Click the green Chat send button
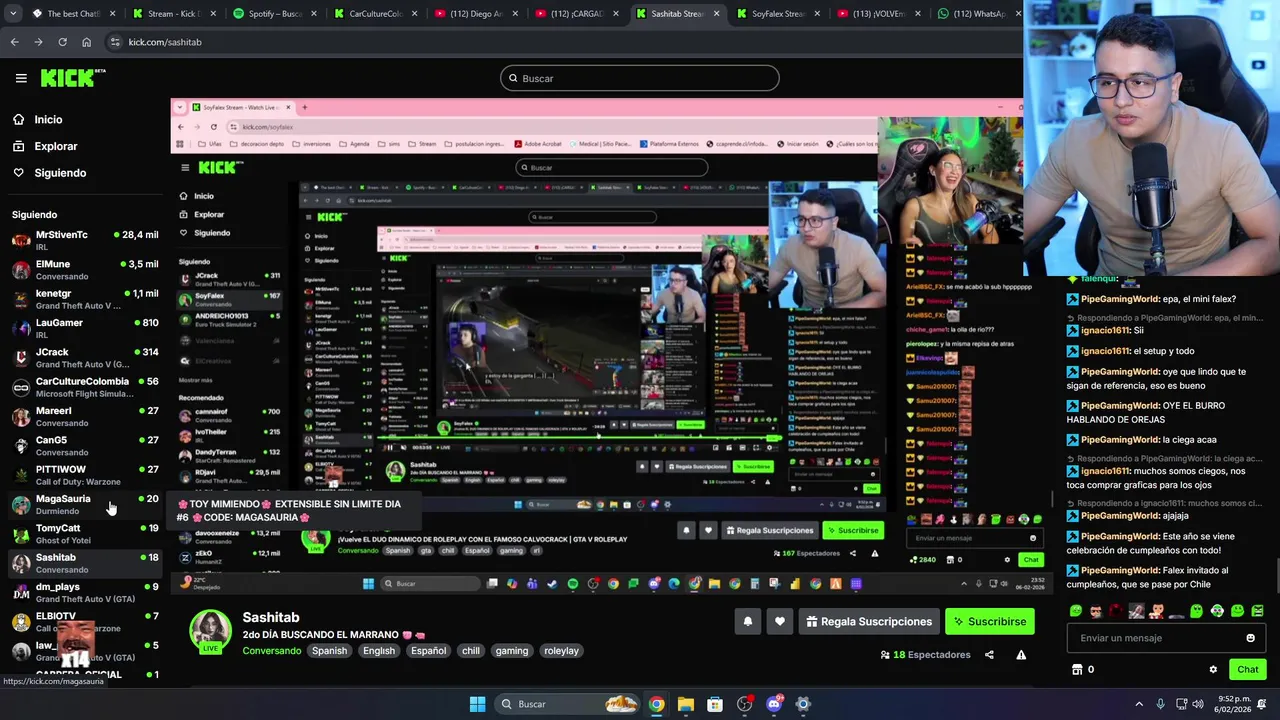This screenshot has height=720, width=1280. [1247, 670]
